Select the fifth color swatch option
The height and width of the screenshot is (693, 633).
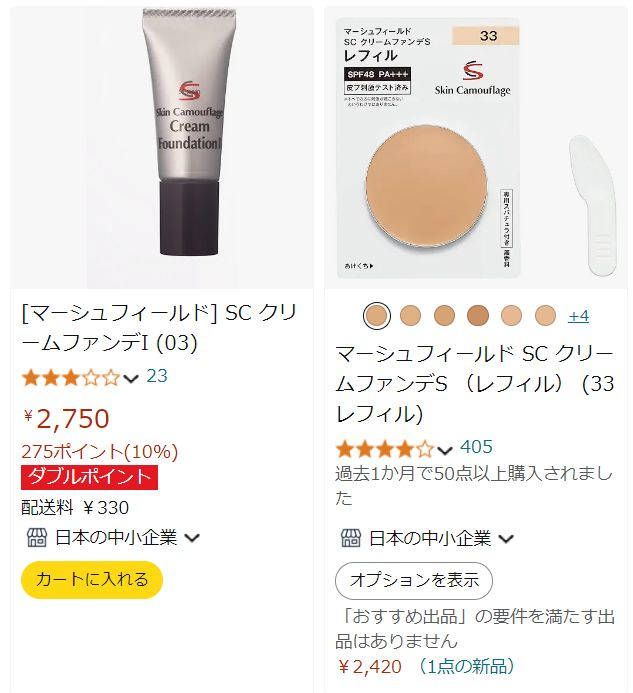(x=511, y=316)
